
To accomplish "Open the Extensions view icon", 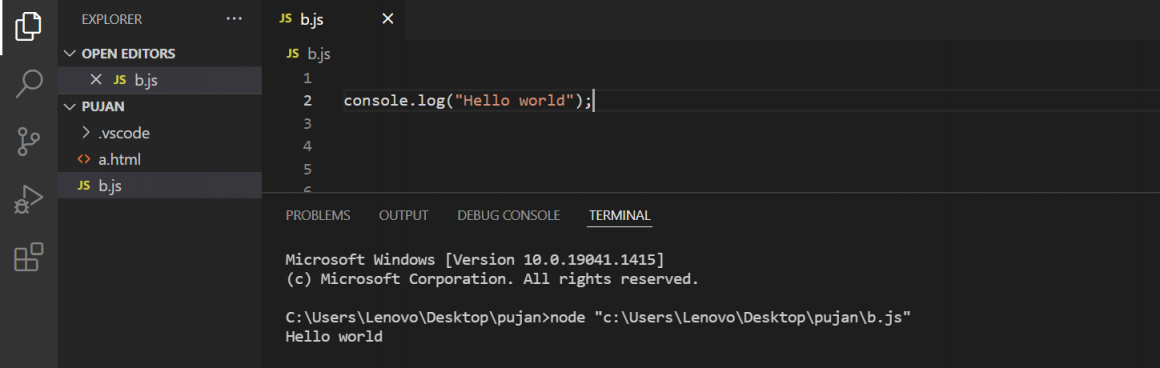I will click(29, 257).
